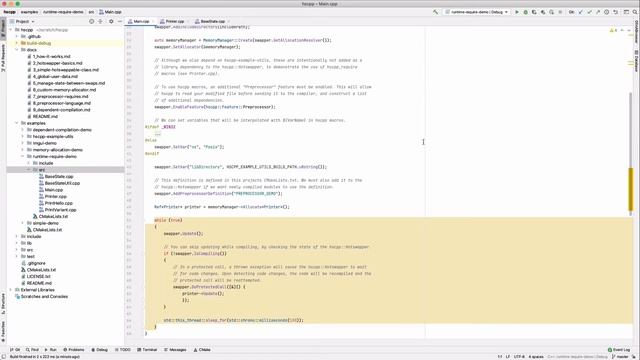
Task: Open the TODO tool window
Action: 123,350
